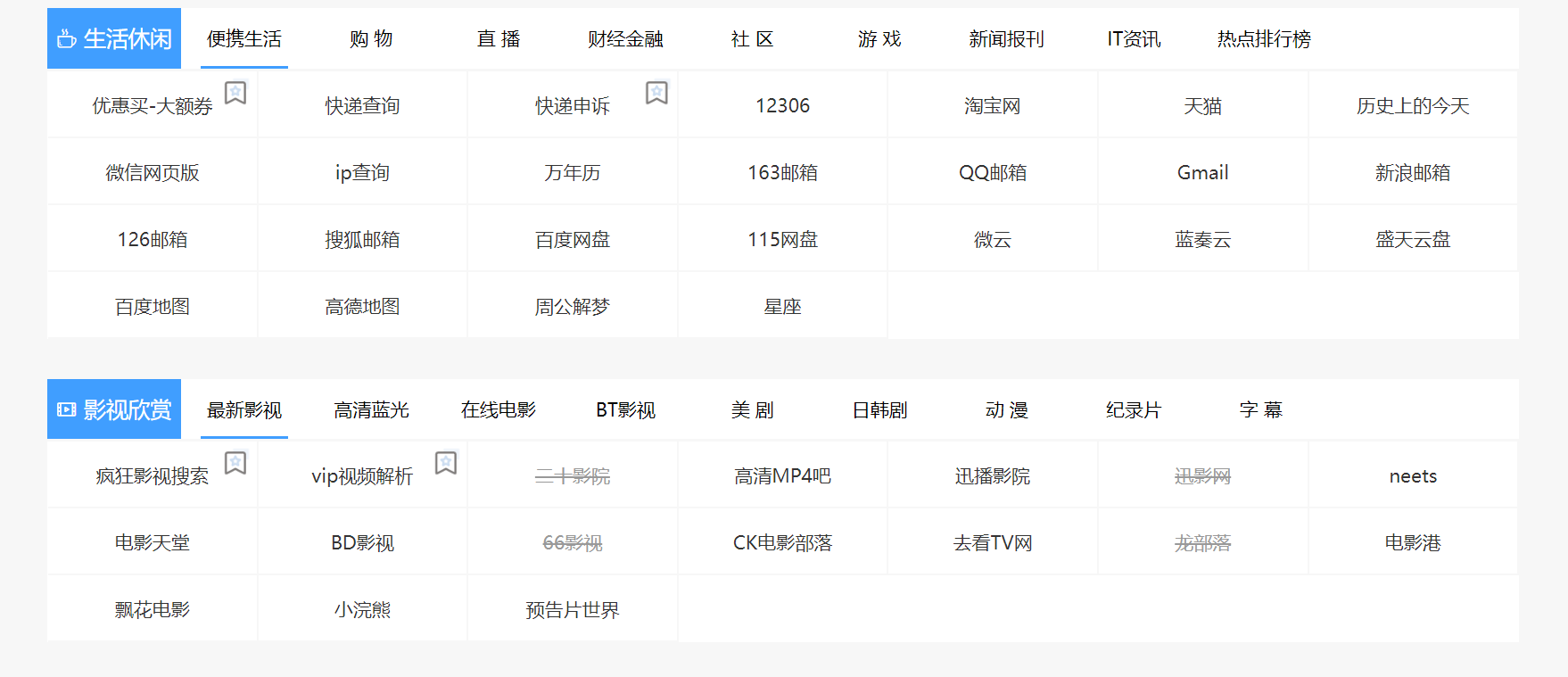1568x677 pixels.
Task: Open 盛天云盘
Action: coord(1413,240)
